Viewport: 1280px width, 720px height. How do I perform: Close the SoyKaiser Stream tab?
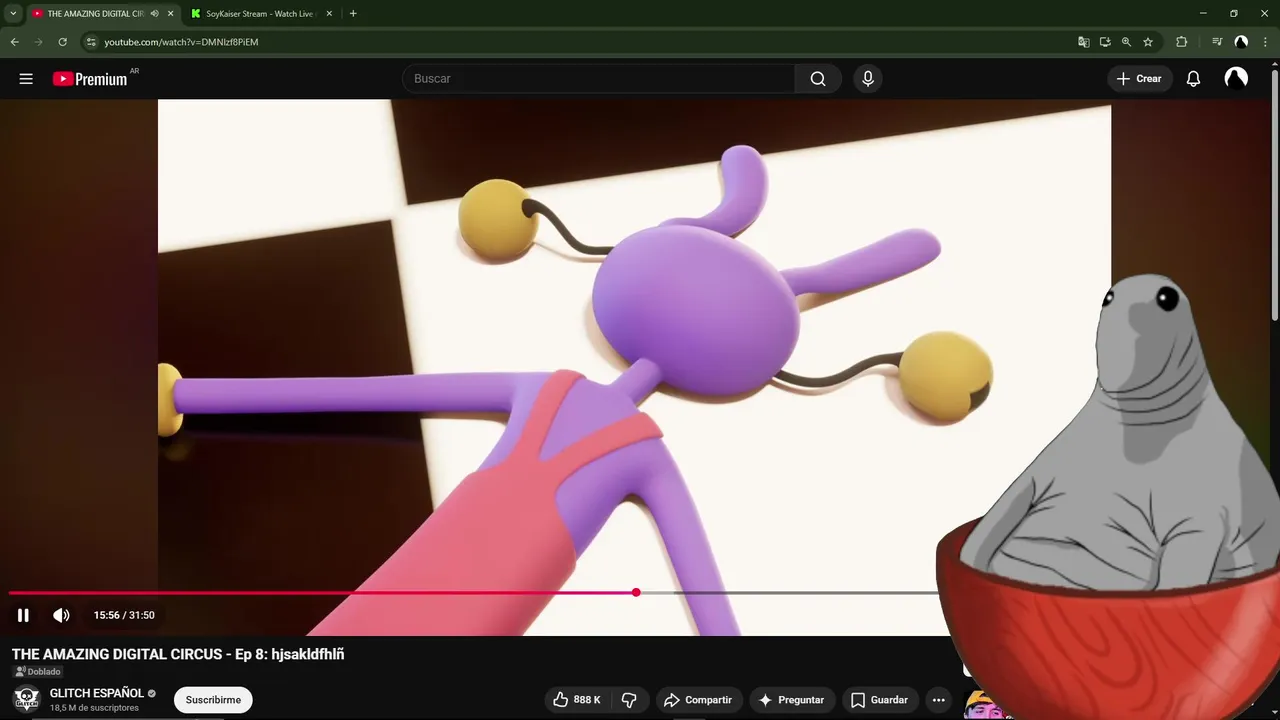(x=327, y=14)
